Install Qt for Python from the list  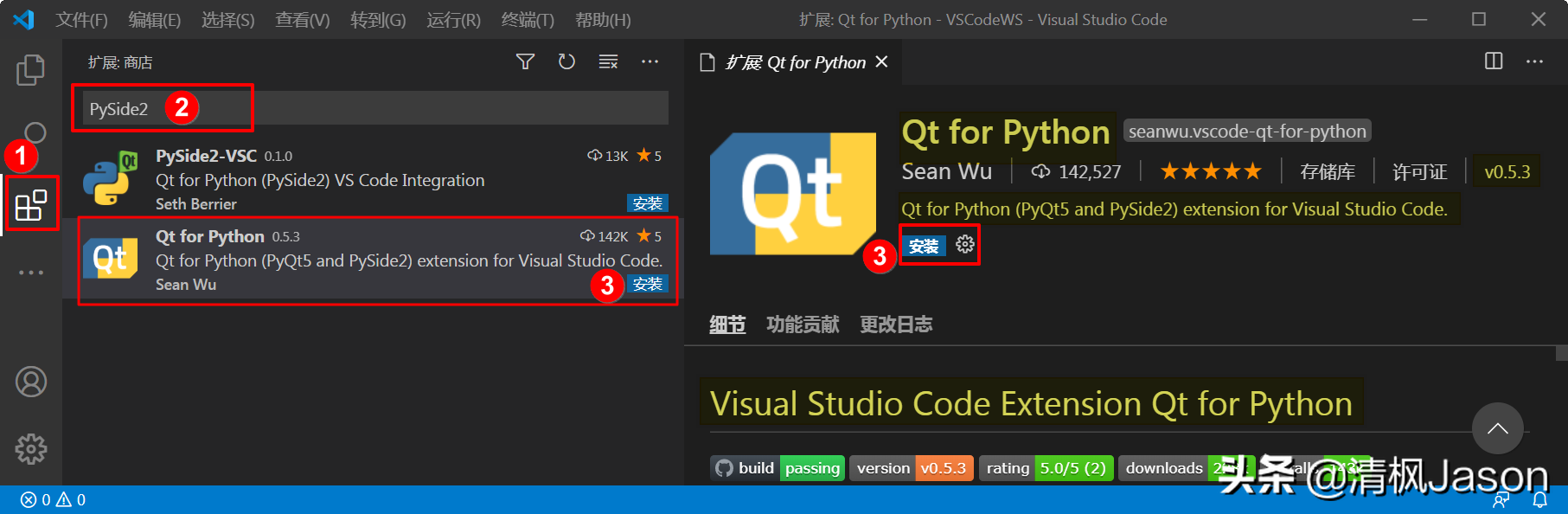coord(647,284)
